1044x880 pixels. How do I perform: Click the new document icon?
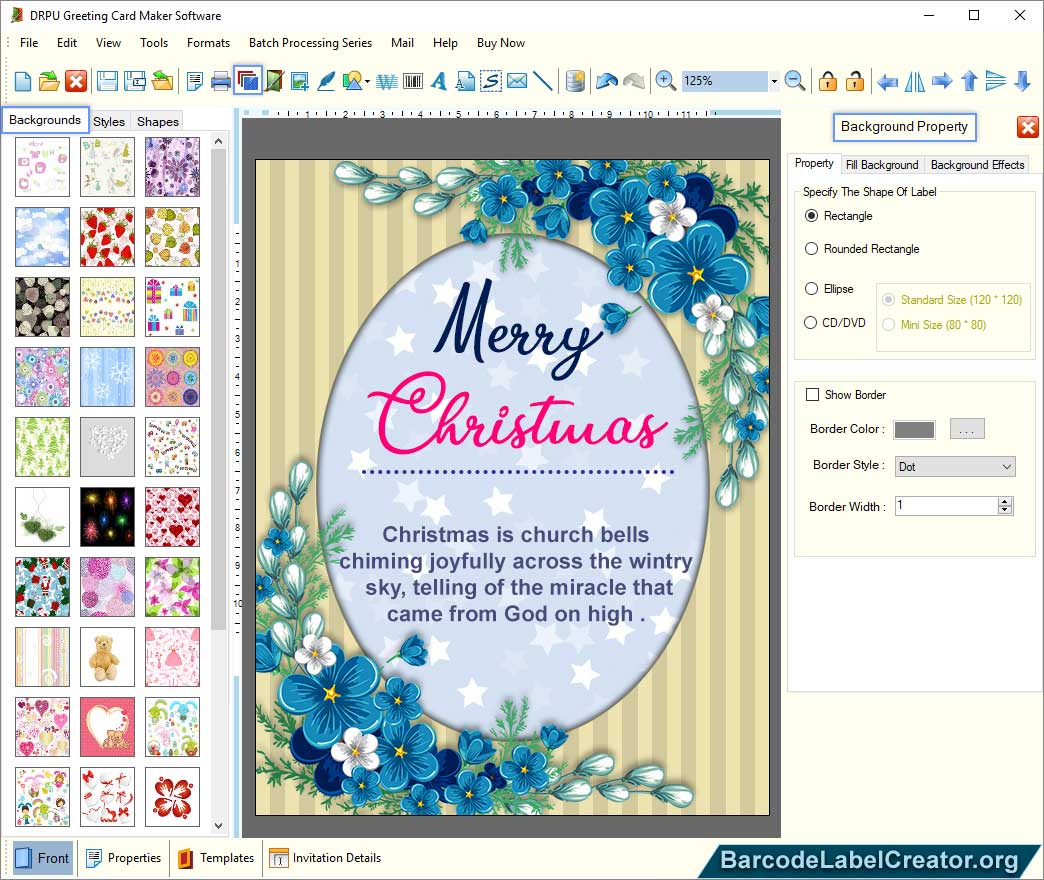(x=22, y=81)
